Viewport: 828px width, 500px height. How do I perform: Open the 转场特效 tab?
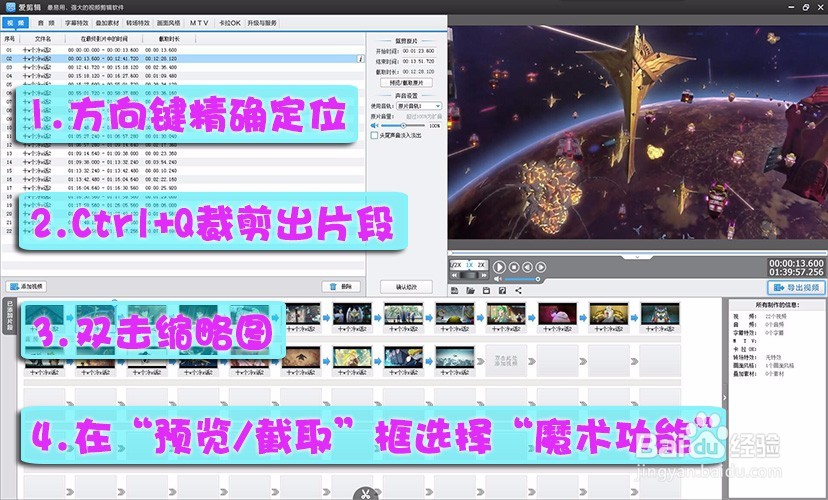click(138, 23)
